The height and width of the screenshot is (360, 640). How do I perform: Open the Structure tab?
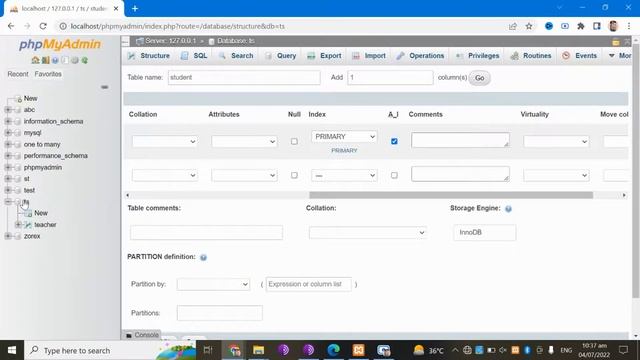tap(149, 56)
